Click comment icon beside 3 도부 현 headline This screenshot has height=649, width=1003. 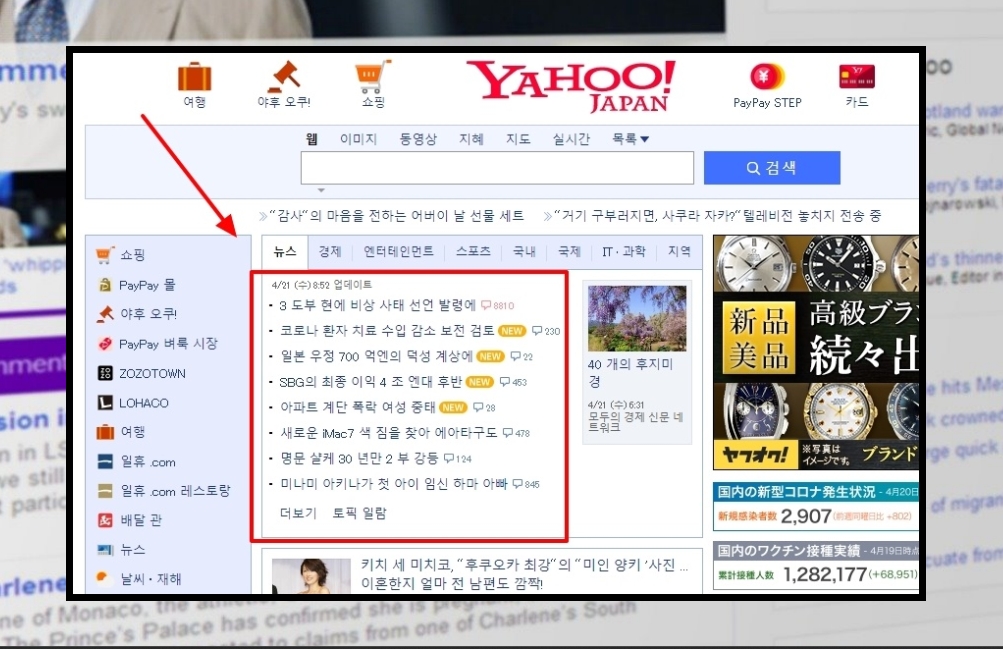[x=486, y=306]
